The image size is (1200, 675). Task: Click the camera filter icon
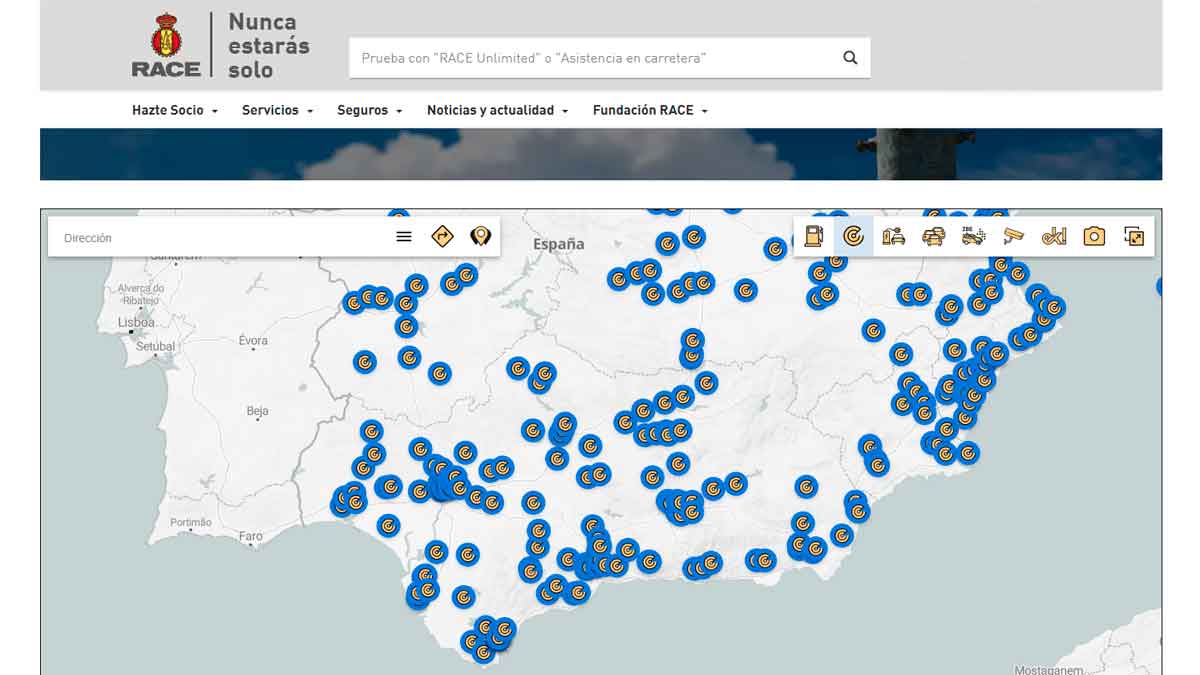1093,236
